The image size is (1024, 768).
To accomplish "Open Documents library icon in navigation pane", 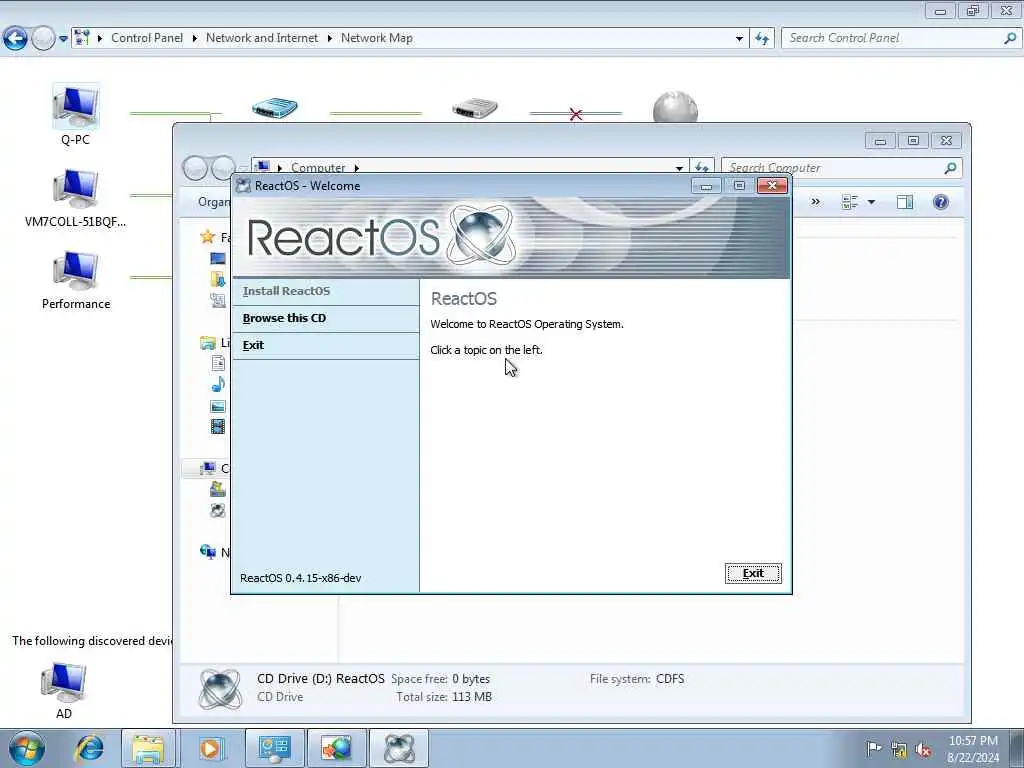I will [x=218, y=363].
